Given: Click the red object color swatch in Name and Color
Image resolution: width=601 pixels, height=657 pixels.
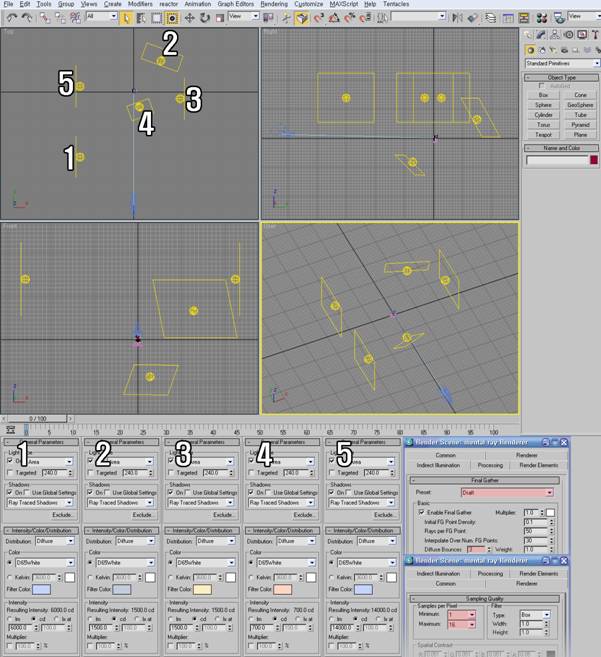Looking at the screenshot, I should pos(594,160).
